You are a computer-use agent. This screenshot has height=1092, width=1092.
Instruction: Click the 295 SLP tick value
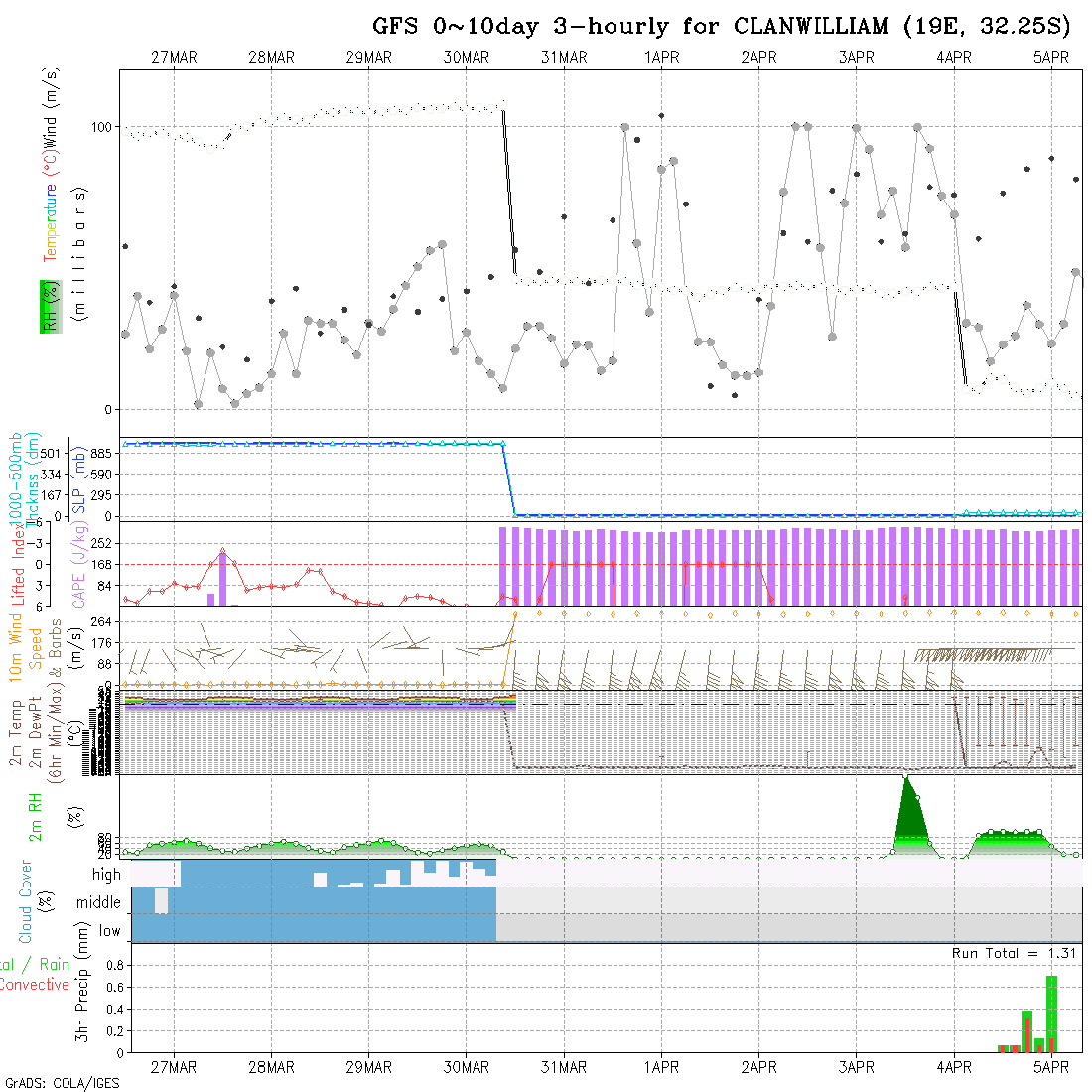point(101,495)
